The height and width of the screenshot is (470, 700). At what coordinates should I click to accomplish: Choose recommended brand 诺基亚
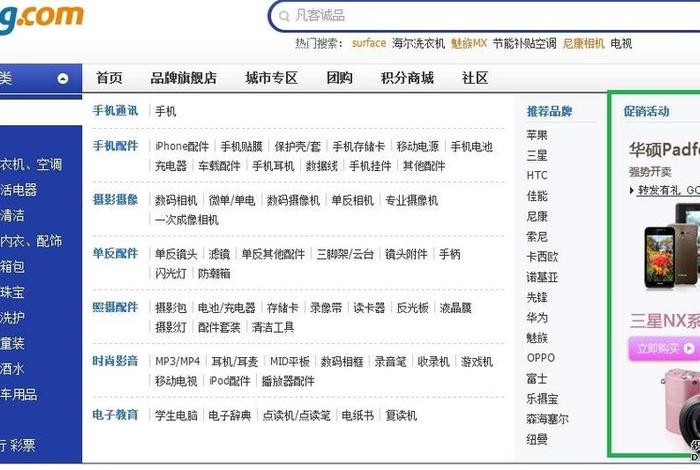pyautogui.click(x=542, y=277)
